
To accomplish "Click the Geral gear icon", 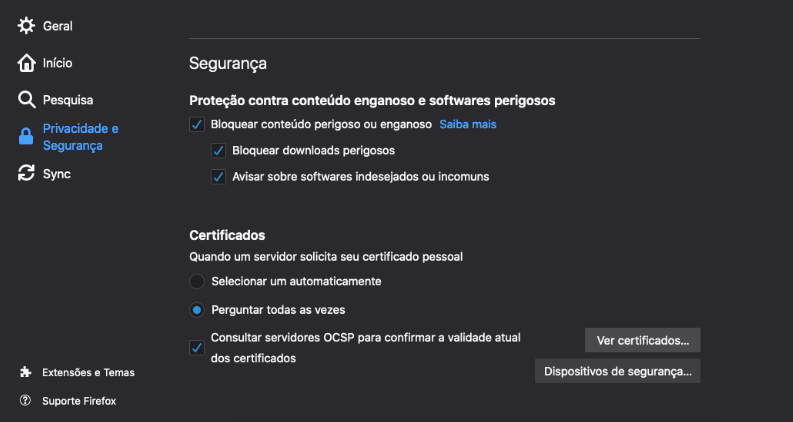I will (x=27, y=26).
